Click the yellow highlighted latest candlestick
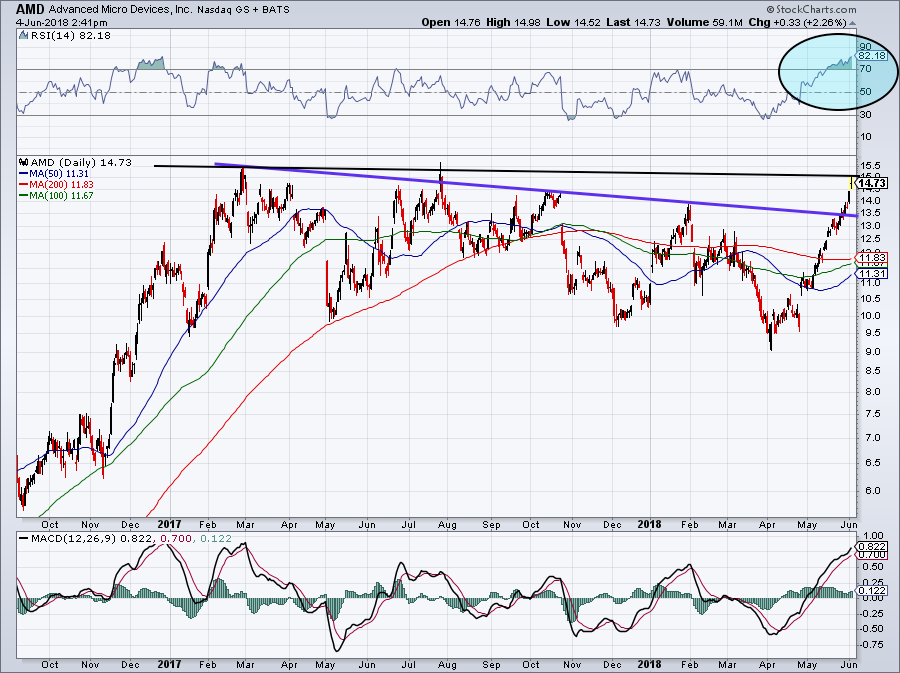Image resolution: width=900 pixels, height=673 pixels. (x=850, y=182)
